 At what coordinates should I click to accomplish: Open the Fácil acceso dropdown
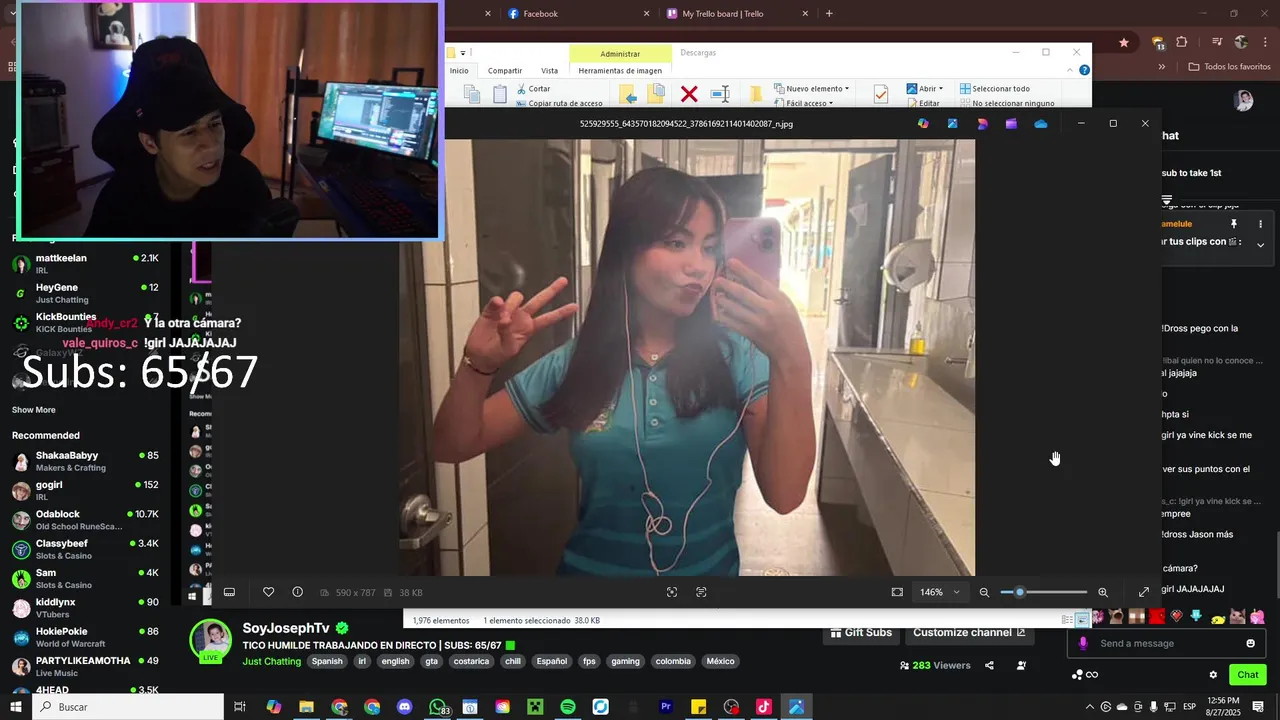point(803,103)
